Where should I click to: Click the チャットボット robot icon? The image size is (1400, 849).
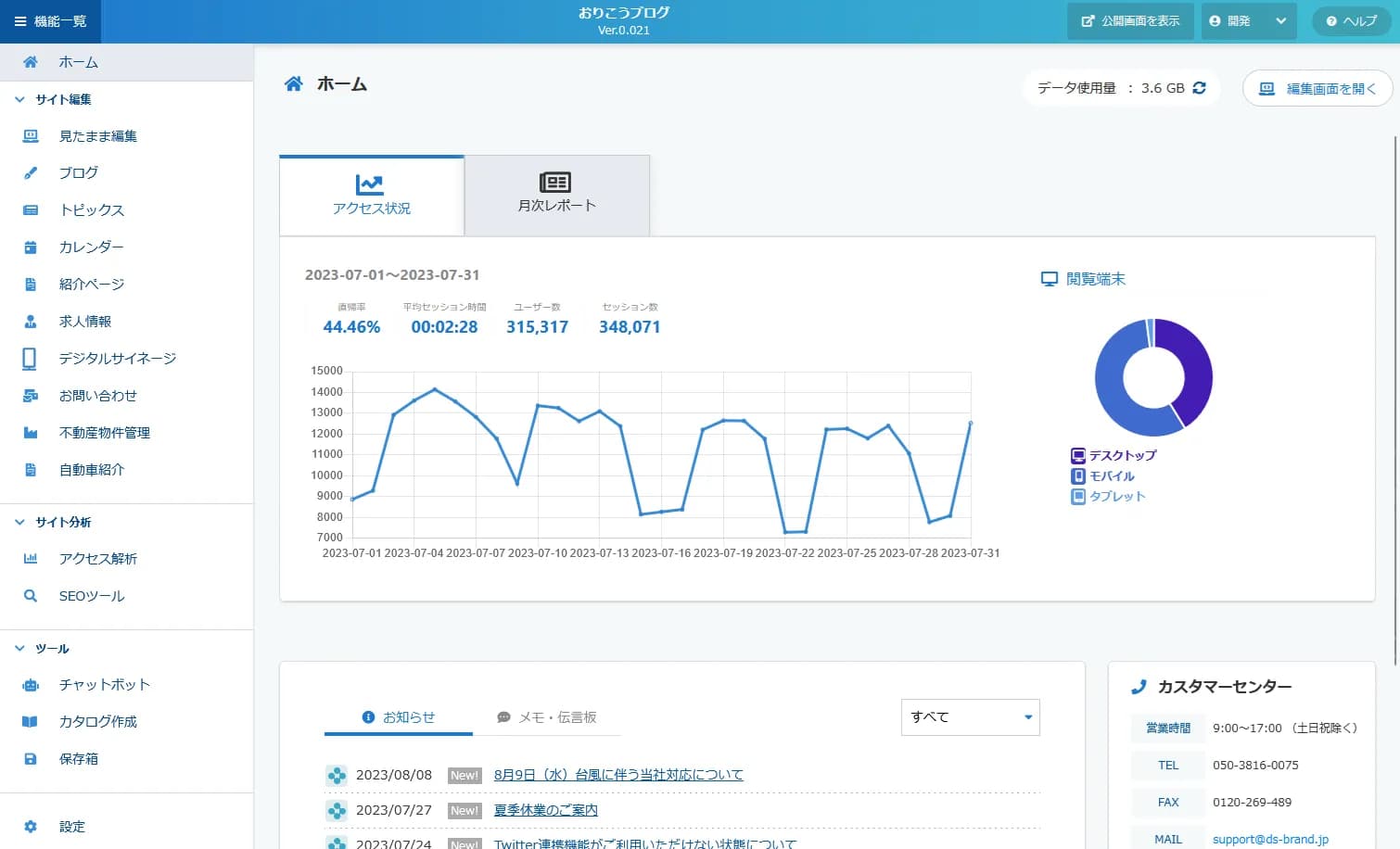click(x=31, y=685)
